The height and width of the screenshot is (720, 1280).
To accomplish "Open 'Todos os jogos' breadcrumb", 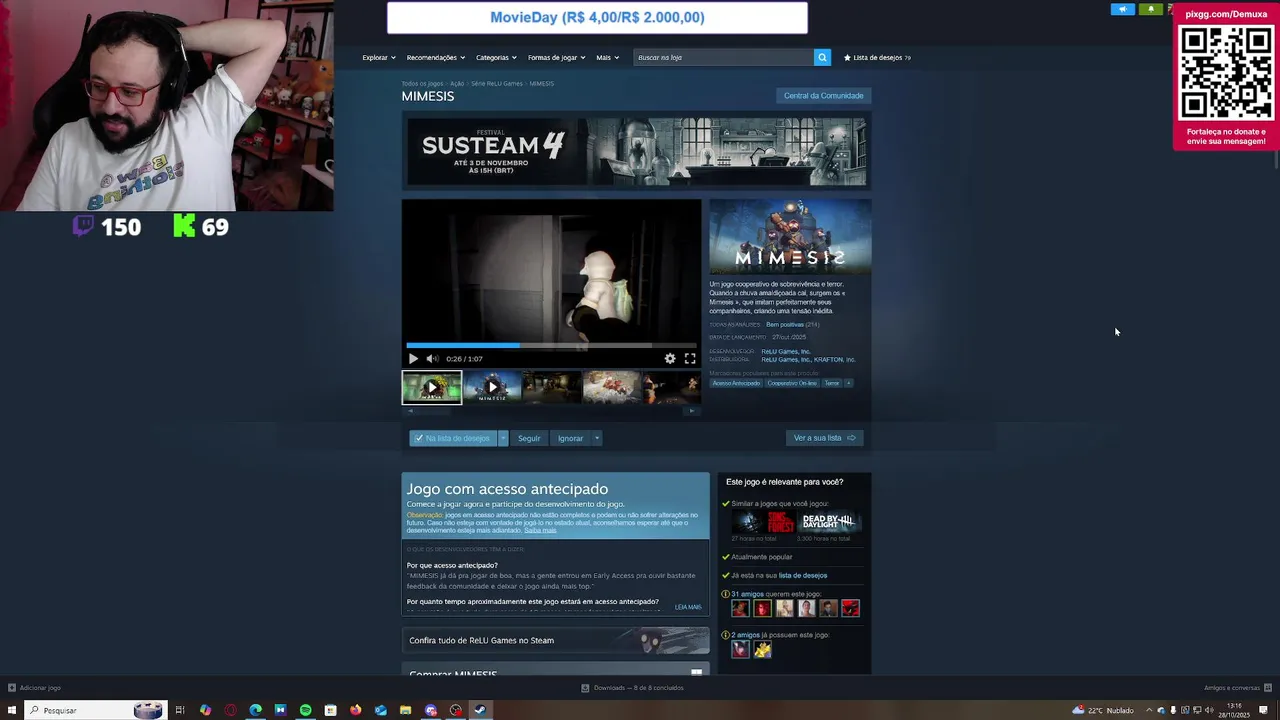I will 422,84.
